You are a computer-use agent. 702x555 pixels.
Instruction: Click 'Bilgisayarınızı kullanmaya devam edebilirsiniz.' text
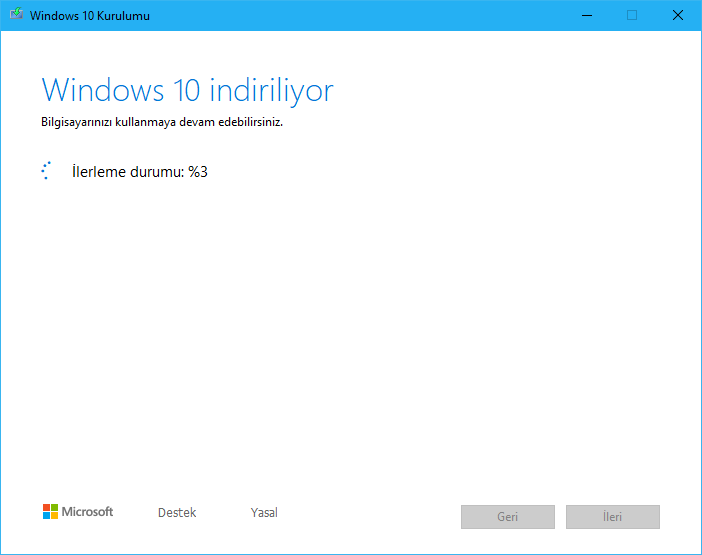pos(162,122)
